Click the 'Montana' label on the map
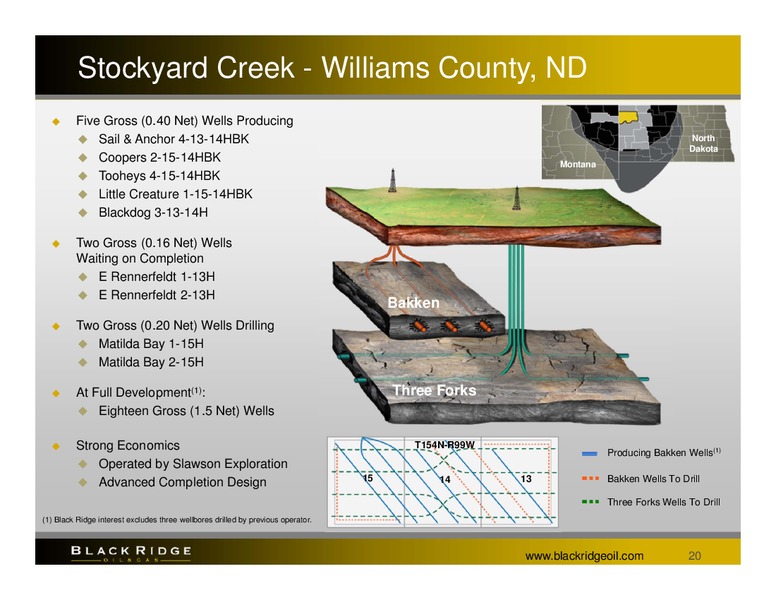776x600 pixels. (578, 164)
